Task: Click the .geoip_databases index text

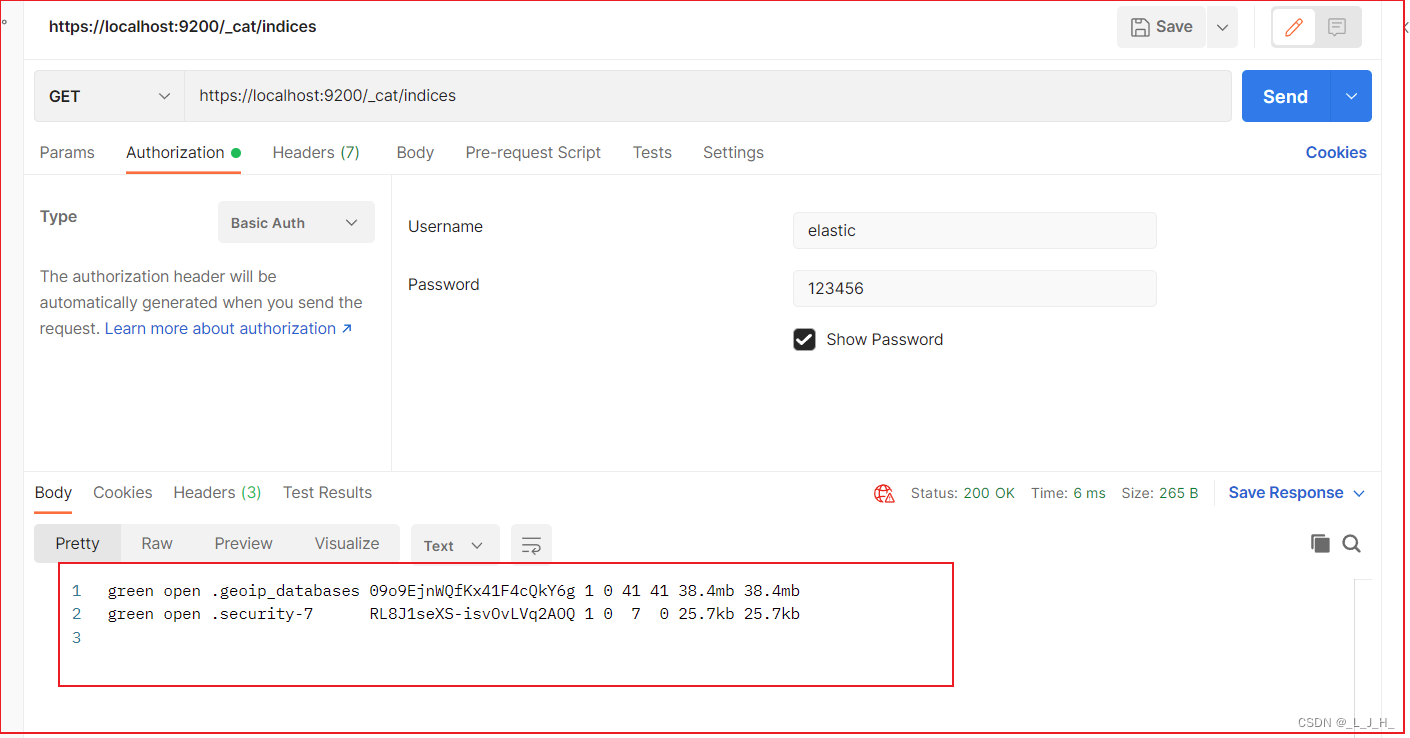Action: (x=285, y=591)
